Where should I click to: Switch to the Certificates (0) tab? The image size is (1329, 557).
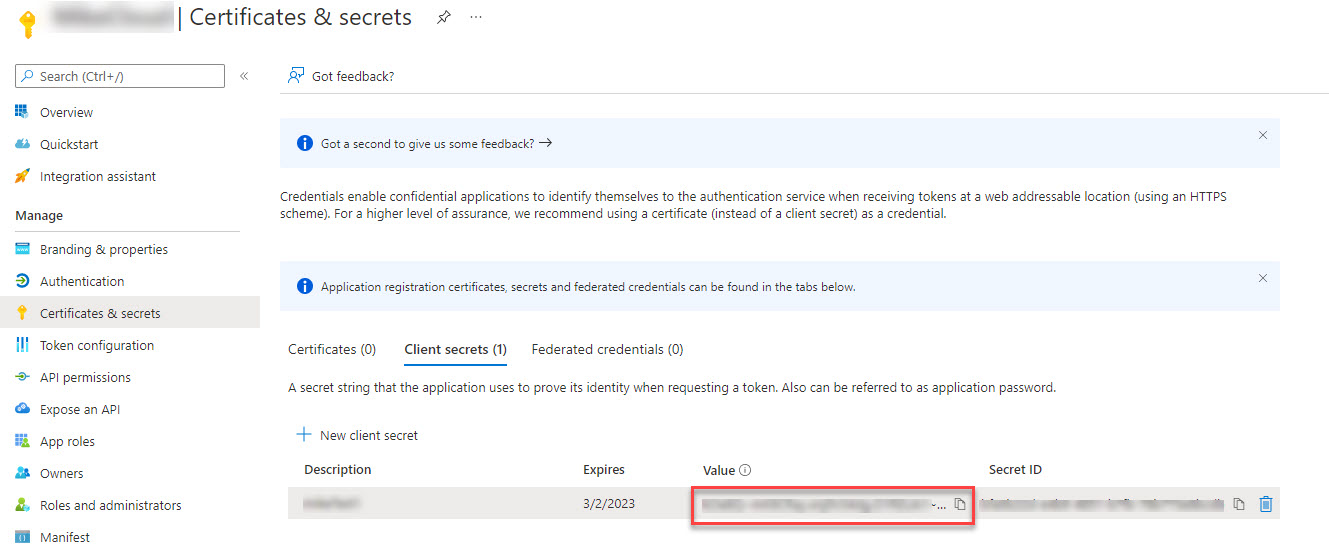pos(332,349)
